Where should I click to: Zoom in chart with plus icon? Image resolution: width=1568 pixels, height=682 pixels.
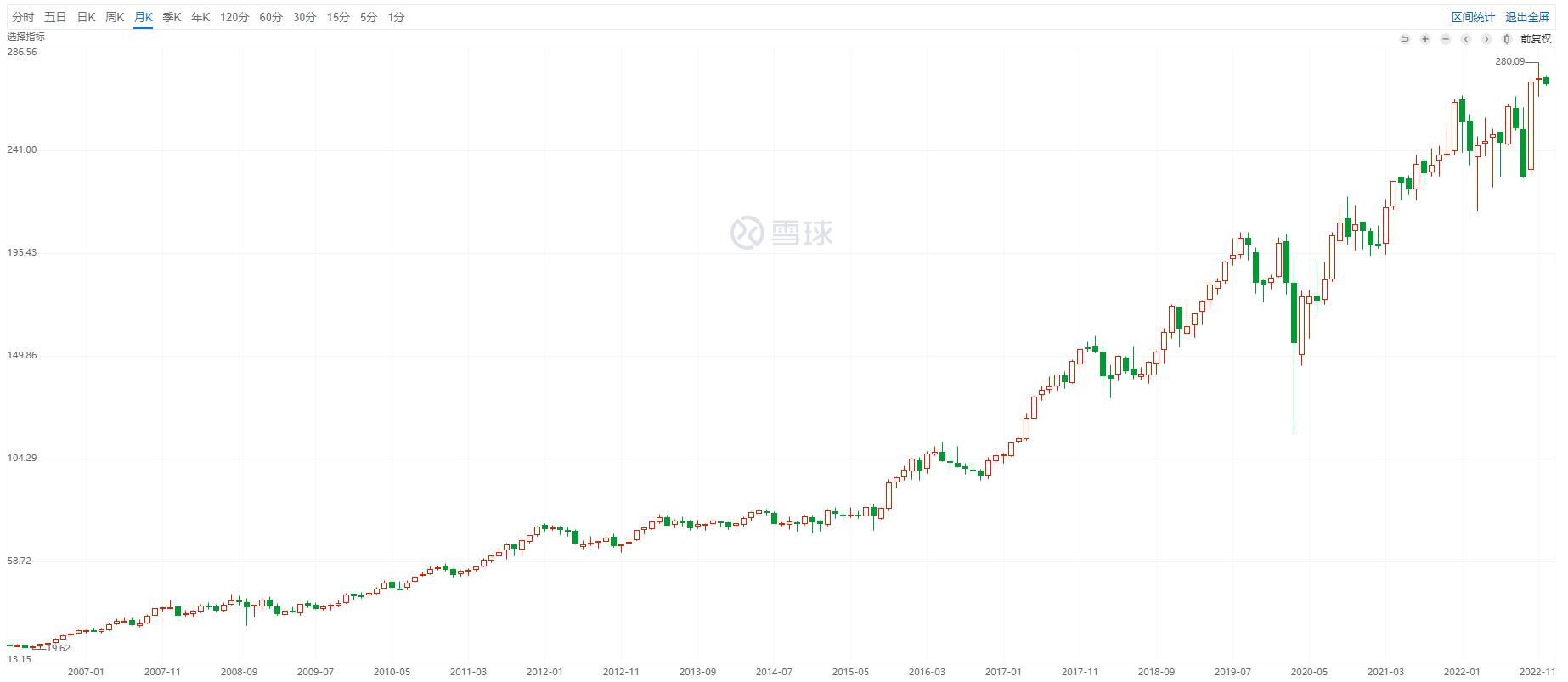(1424, 39)
